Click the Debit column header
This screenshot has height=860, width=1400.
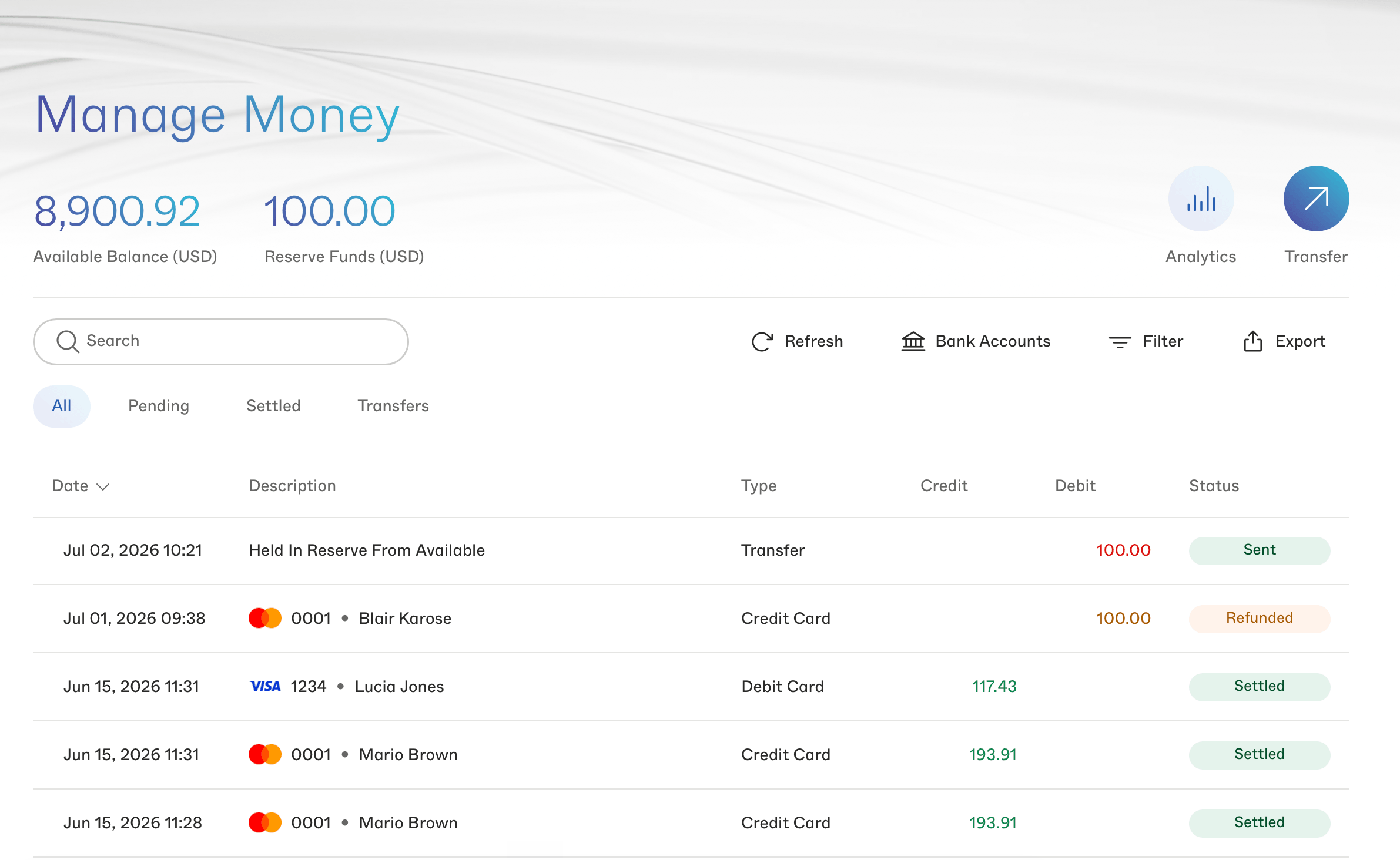1075,486
